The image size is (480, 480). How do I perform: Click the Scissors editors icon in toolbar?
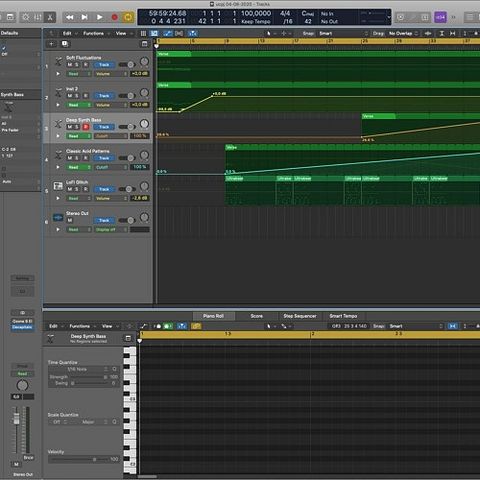[x=50, y=17]
